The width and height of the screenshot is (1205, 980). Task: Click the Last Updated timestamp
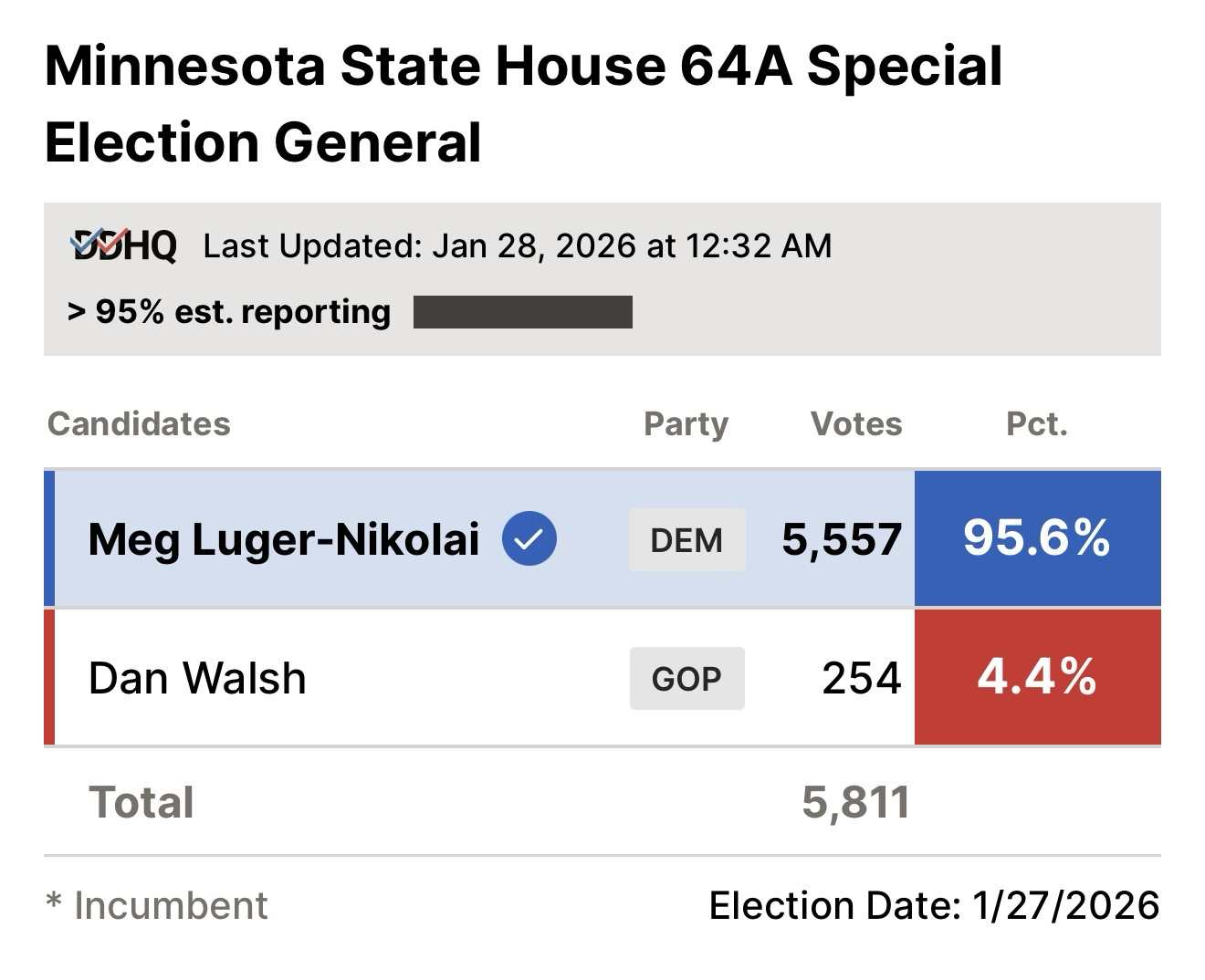[517, 245]
